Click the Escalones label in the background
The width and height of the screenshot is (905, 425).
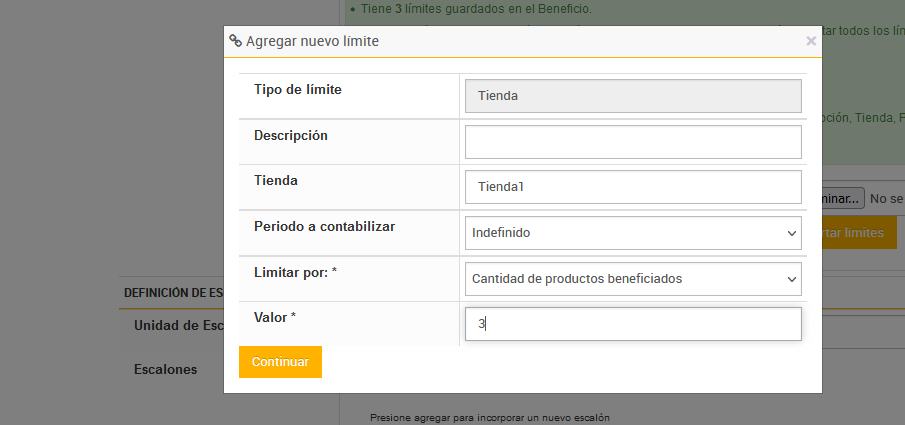click(165, 369)
